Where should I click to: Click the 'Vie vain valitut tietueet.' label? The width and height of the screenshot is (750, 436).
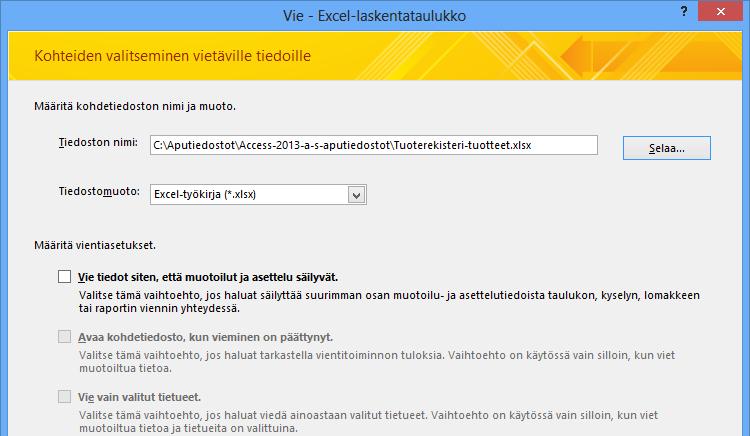[x=139, y=397]
